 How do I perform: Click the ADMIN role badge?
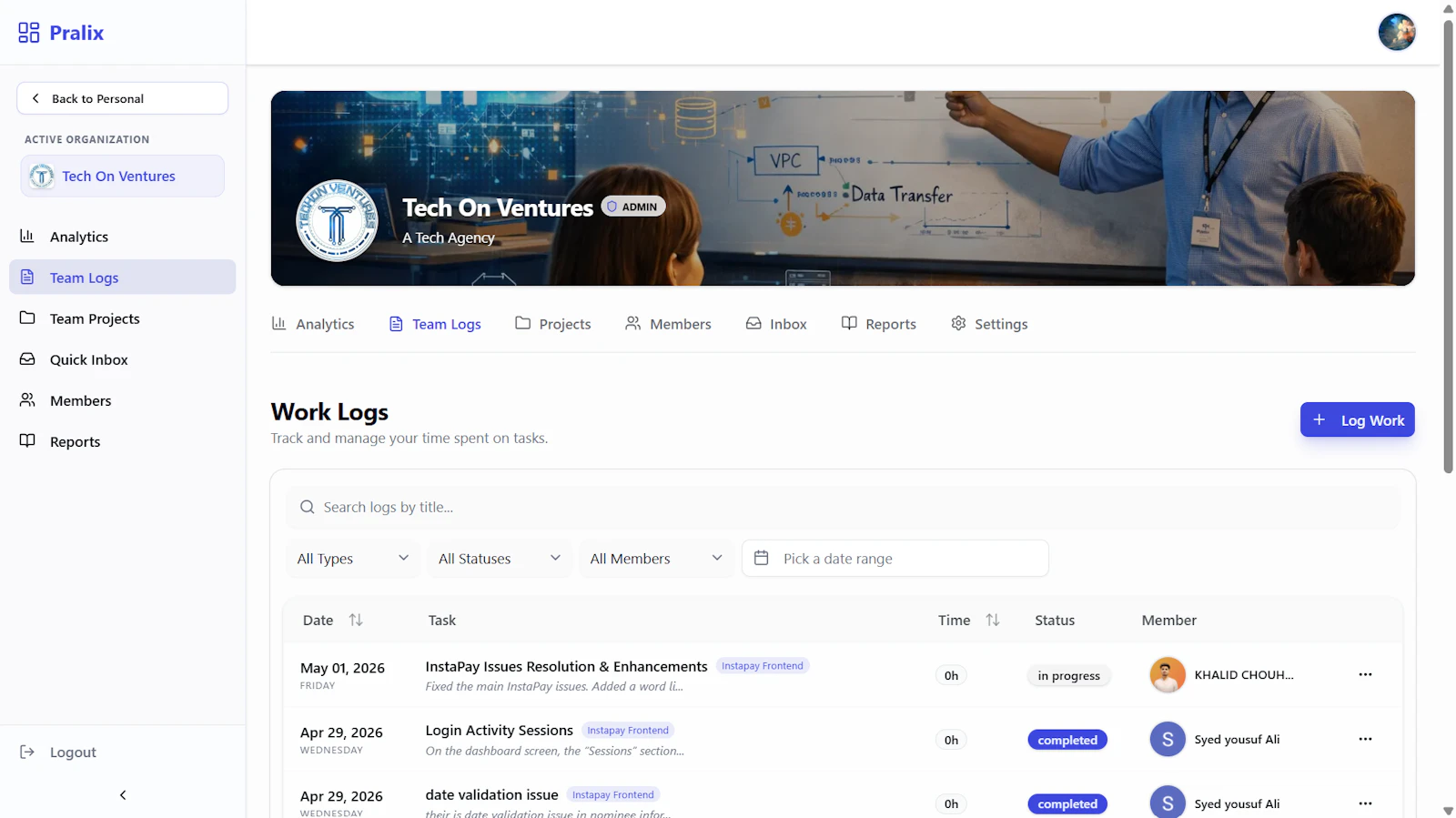633,207
